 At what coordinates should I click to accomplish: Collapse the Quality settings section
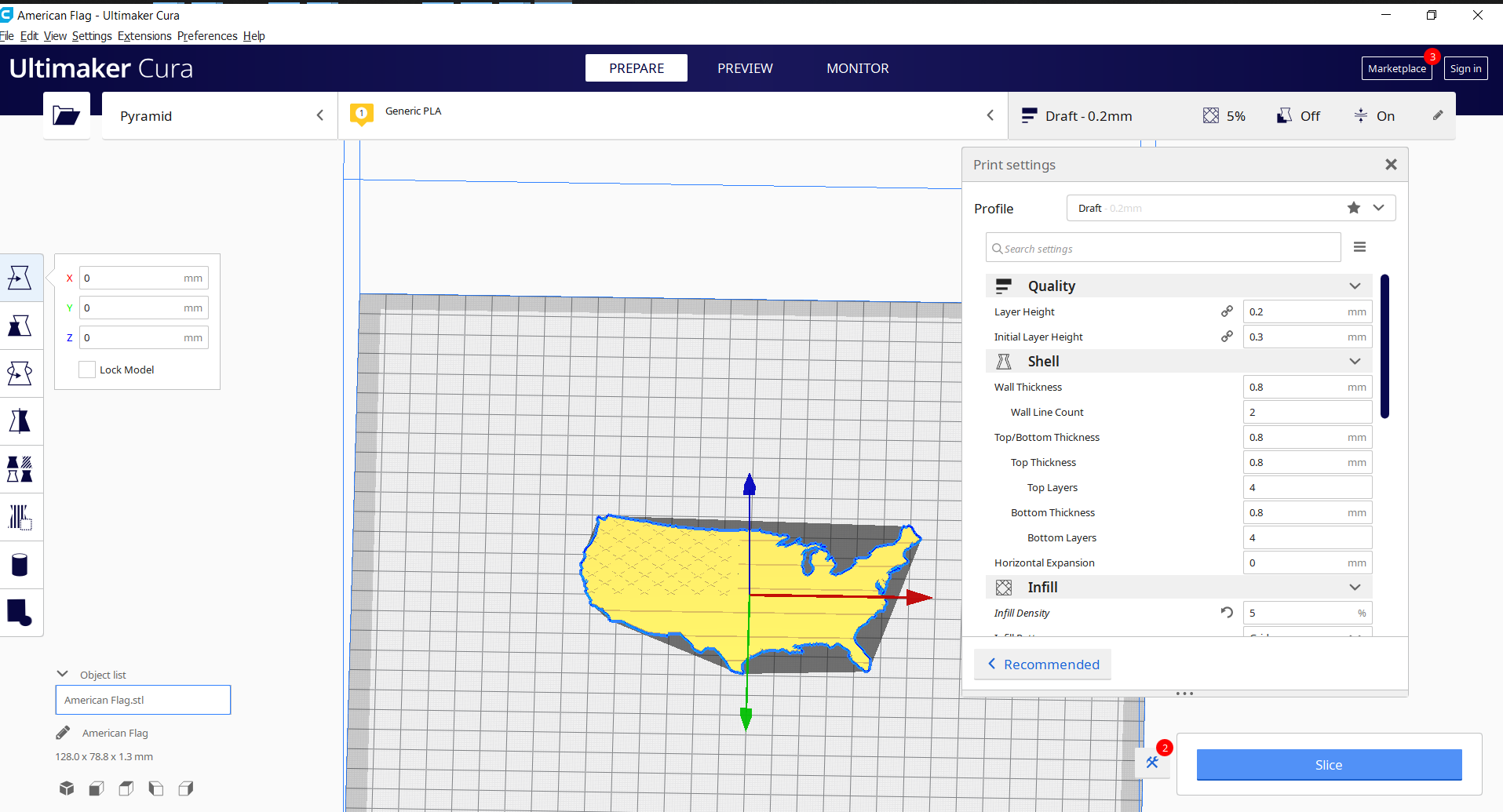[x=1355, y=286]
